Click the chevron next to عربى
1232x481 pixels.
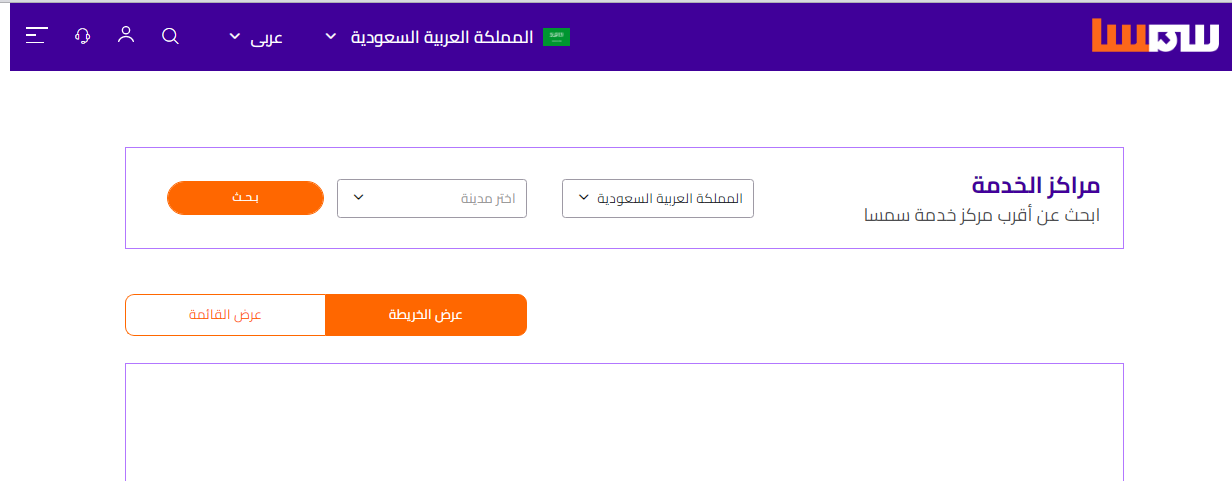(235, 37)
